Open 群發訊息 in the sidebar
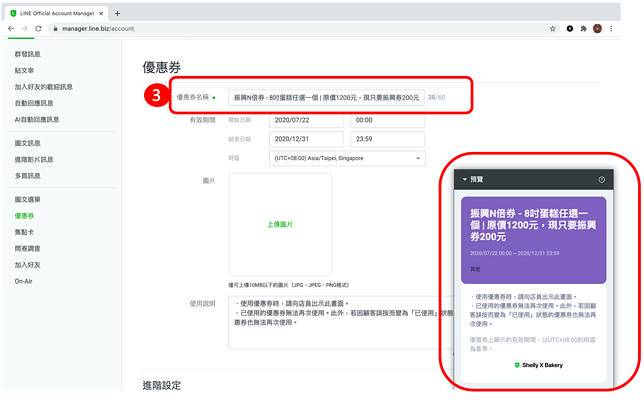Viewport: 644px width, 418px height. [x=27, y=55]
